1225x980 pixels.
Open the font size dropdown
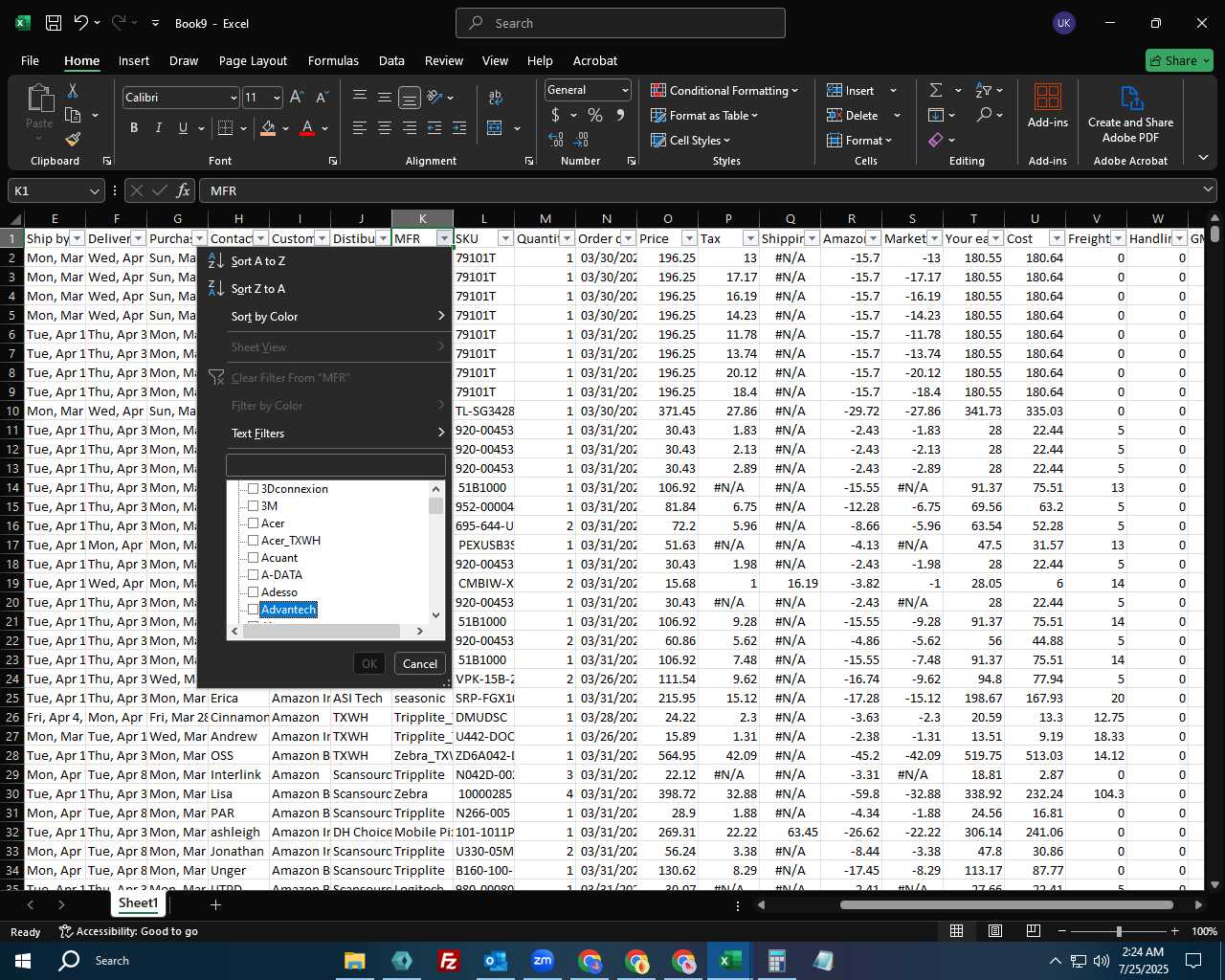pyautogui.click(x=277, y=98)
